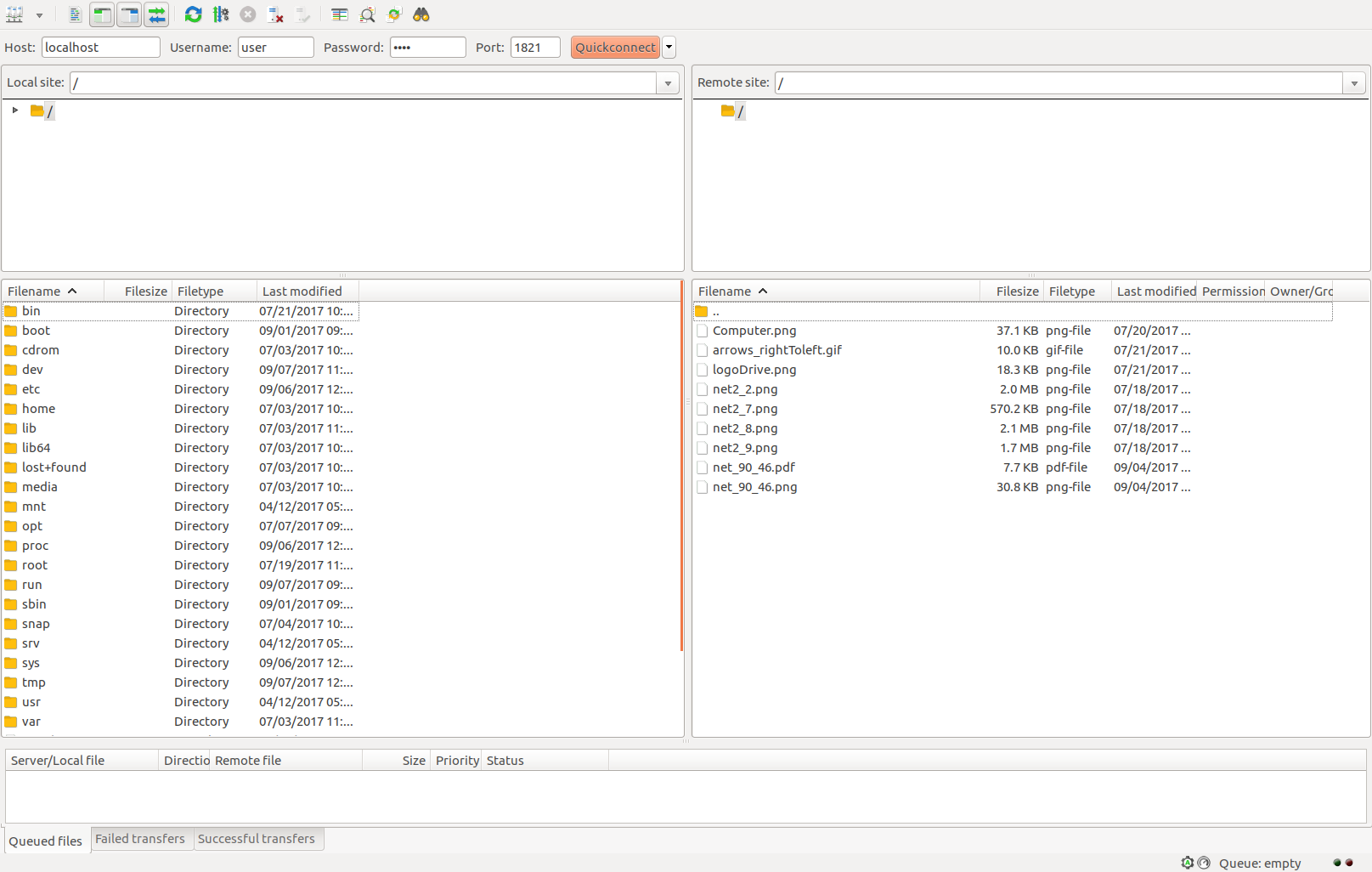Select the net_90_46.pdf file icon
1372x872 pixels.
coord(702,467)
